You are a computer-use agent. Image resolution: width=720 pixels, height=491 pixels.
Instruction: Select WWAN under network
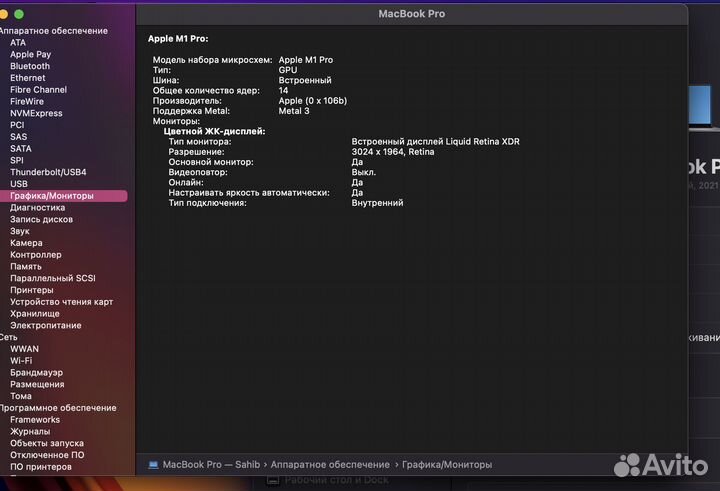tap(24, 349)
